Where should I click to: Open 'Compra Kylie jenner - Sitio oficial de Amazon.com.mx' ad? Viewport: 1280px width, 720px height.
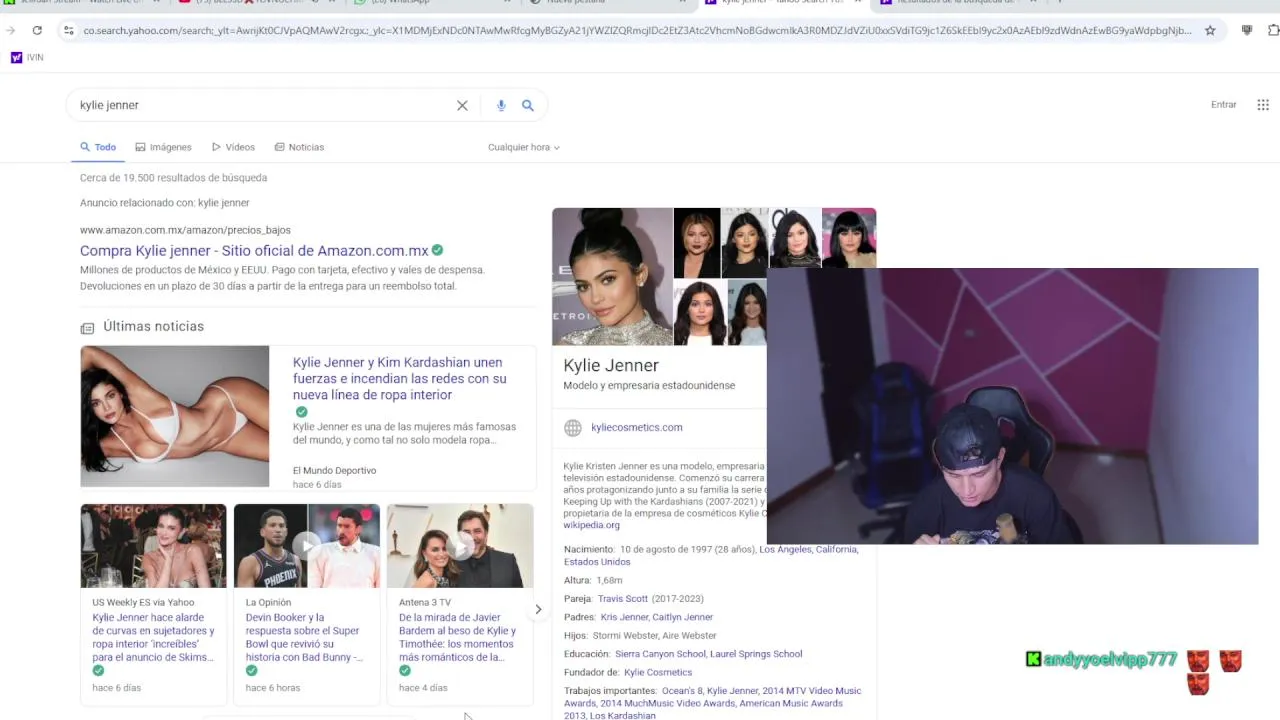(254, 251)
